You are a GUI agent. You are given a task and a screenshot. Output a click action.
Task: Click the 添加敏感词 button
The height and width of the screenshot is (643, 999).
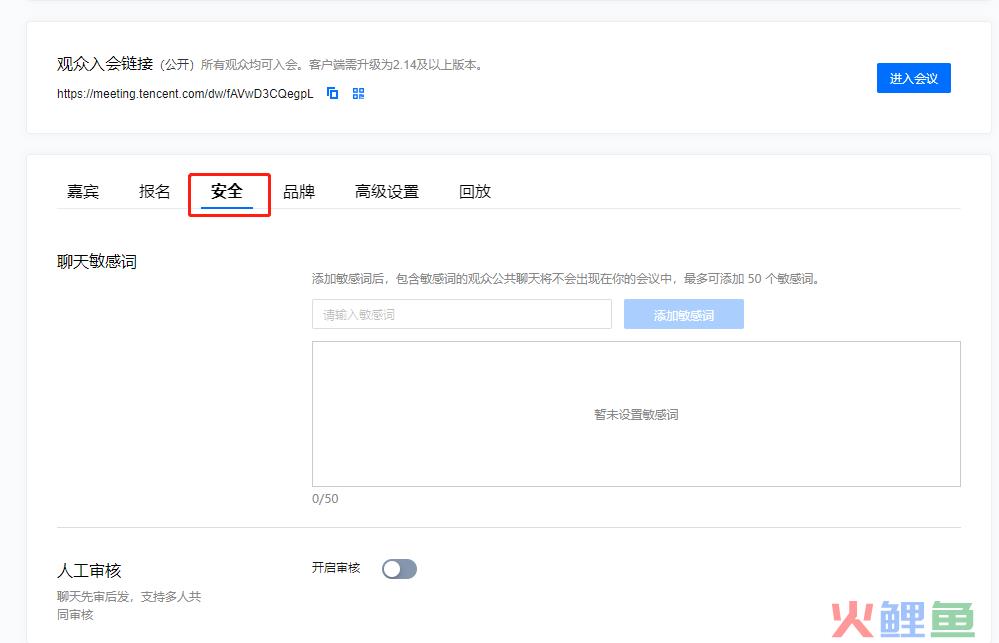click(684, 314)
